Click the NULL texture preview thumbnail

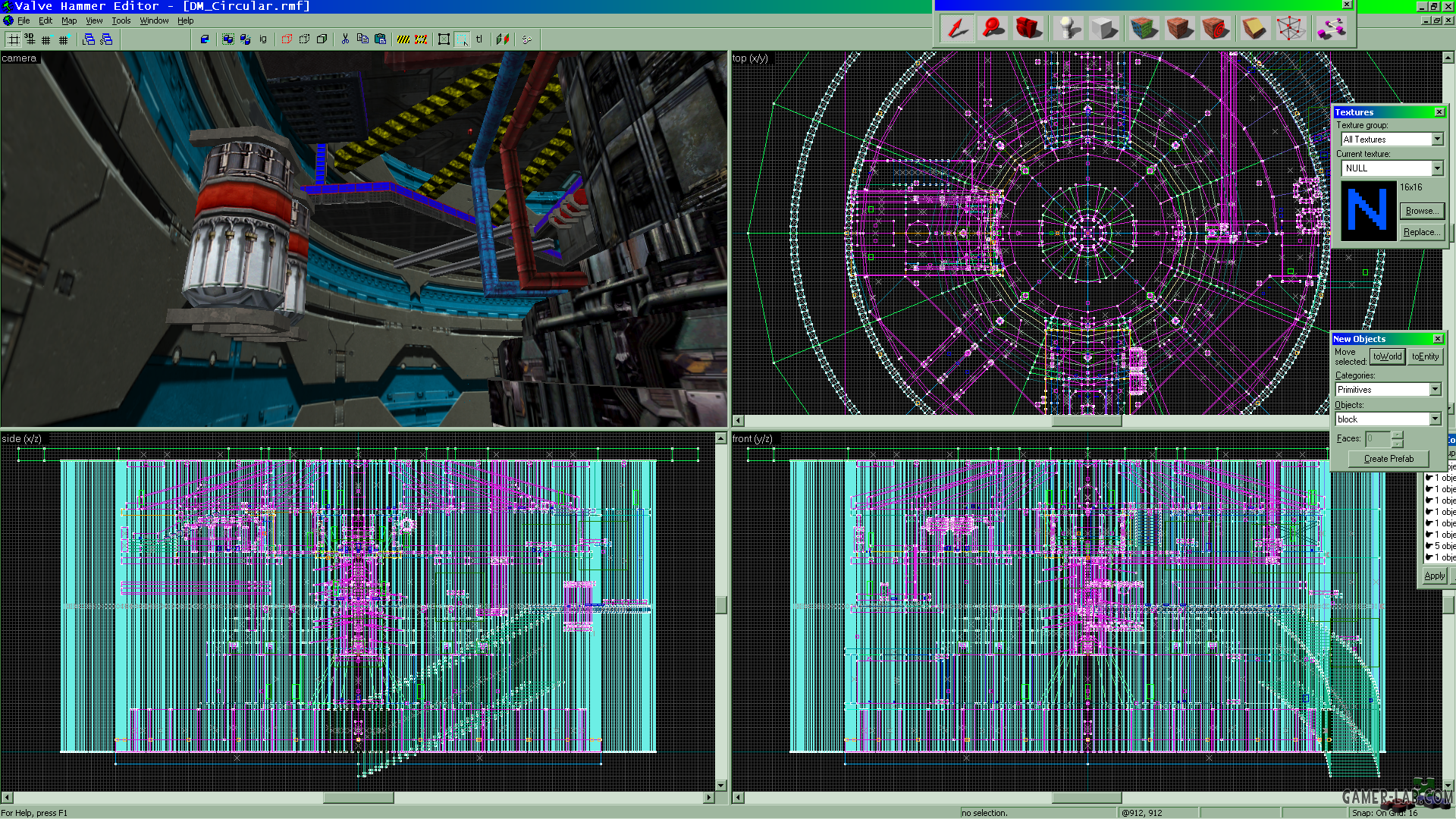coord(1368,210)
